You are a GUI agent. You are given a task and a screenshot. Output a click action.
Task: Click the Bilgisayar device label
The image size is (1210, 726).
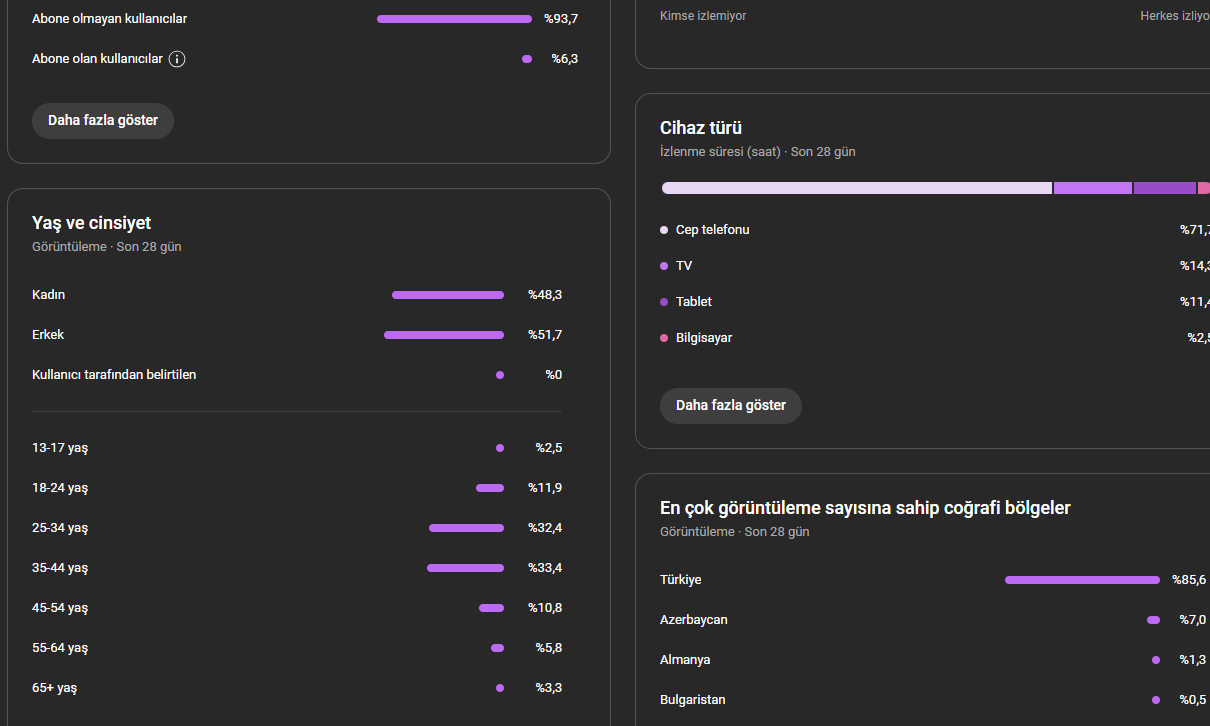704,338
